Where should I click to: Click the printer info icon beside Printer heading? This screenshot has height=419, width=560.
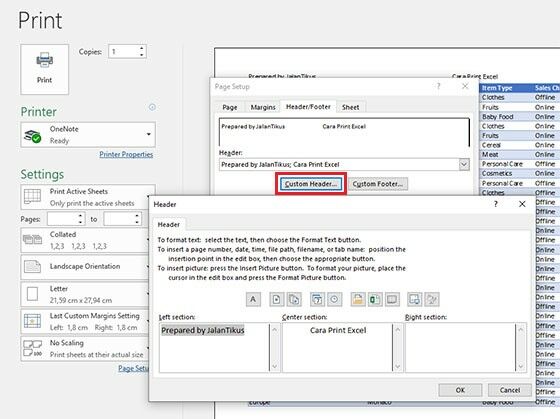click(x=152, y=107)
